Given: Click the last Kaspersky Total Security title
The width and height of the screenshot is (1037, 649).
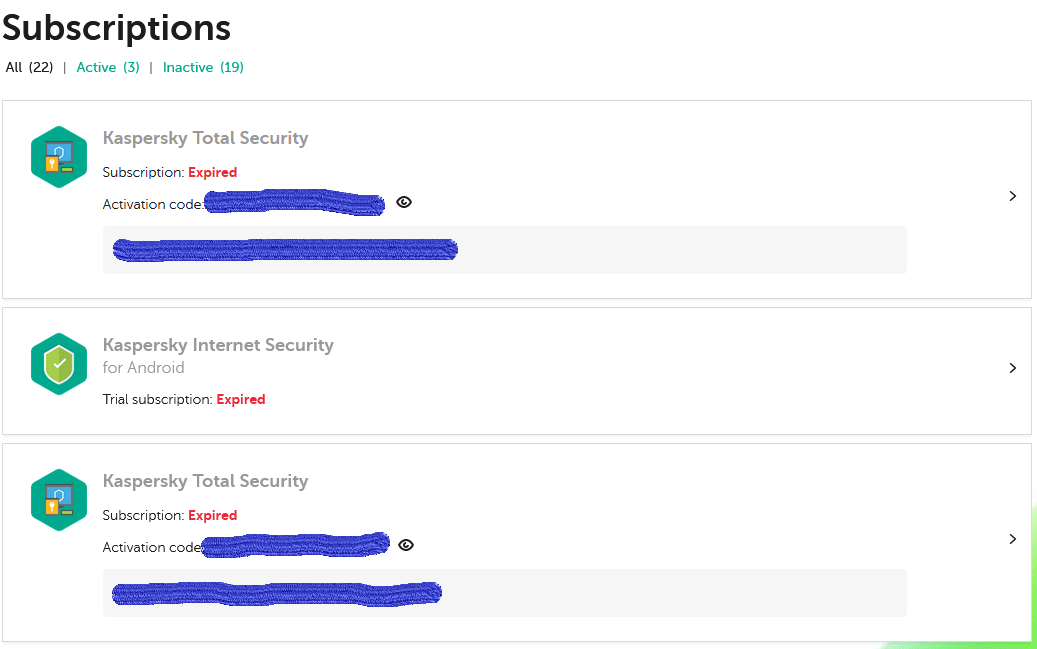Looking at the screenshot, I should 205,481.
